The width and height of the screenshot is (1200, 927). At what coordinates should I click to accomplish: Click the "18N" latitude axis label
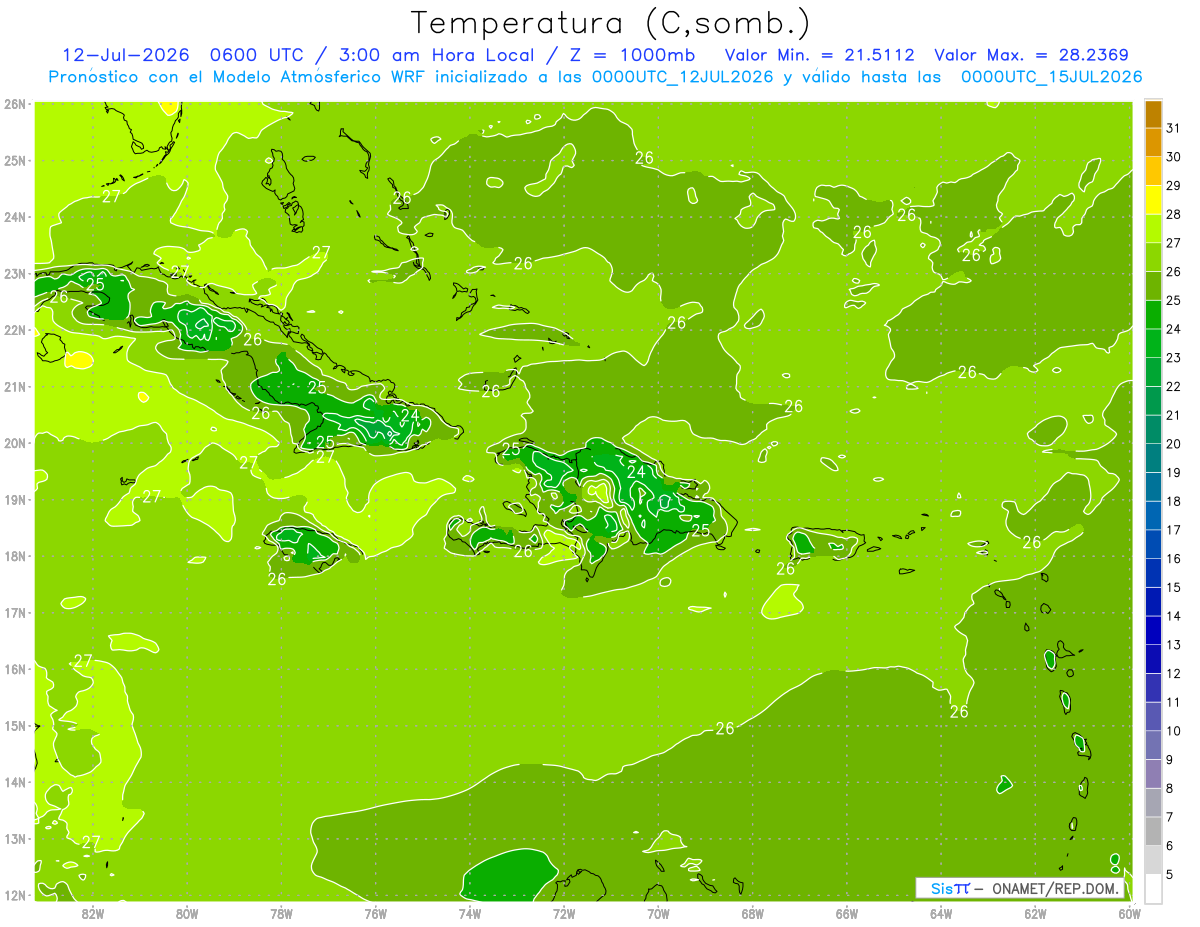(15, 556)
